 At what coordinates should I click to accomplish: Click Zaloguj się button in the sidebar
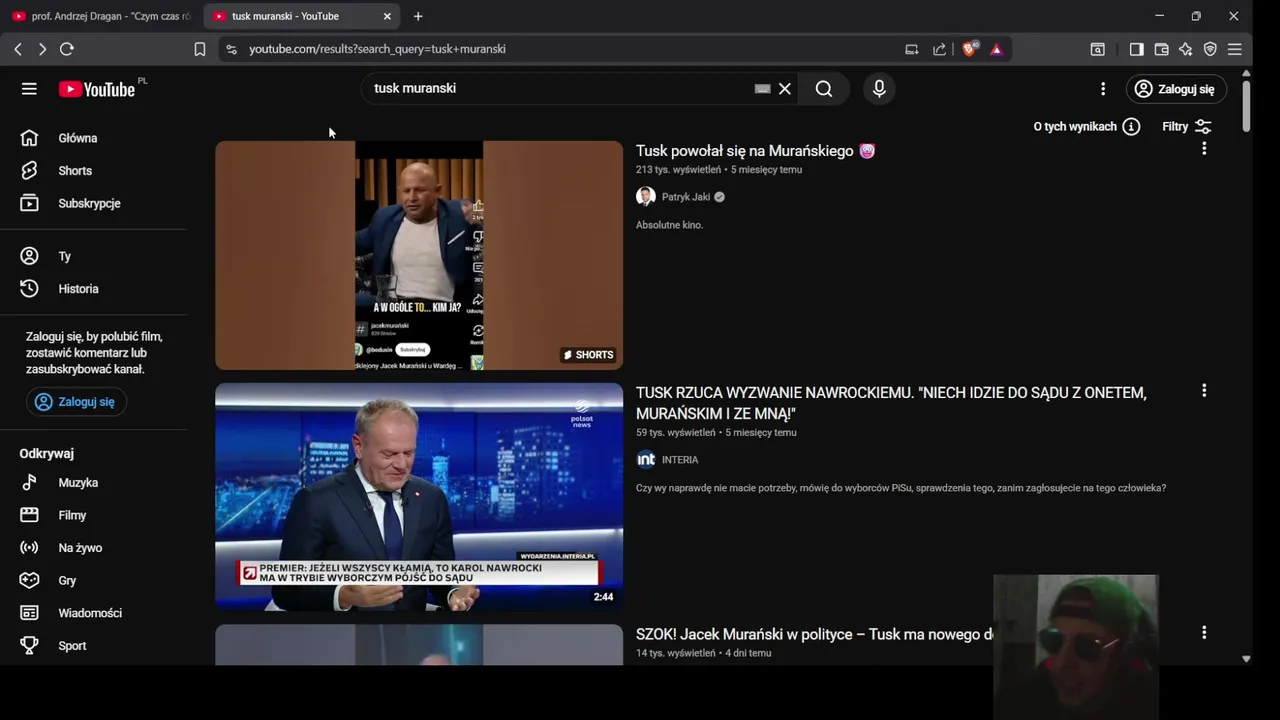click(x=76, y=402)
